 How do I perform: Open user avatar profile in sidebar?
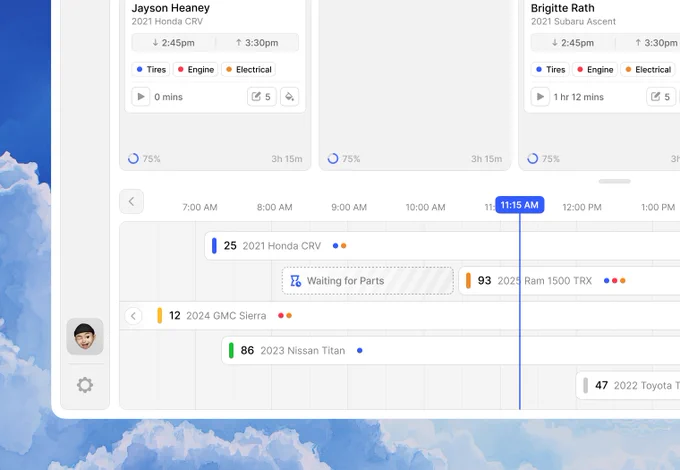[x=85, y=336]
